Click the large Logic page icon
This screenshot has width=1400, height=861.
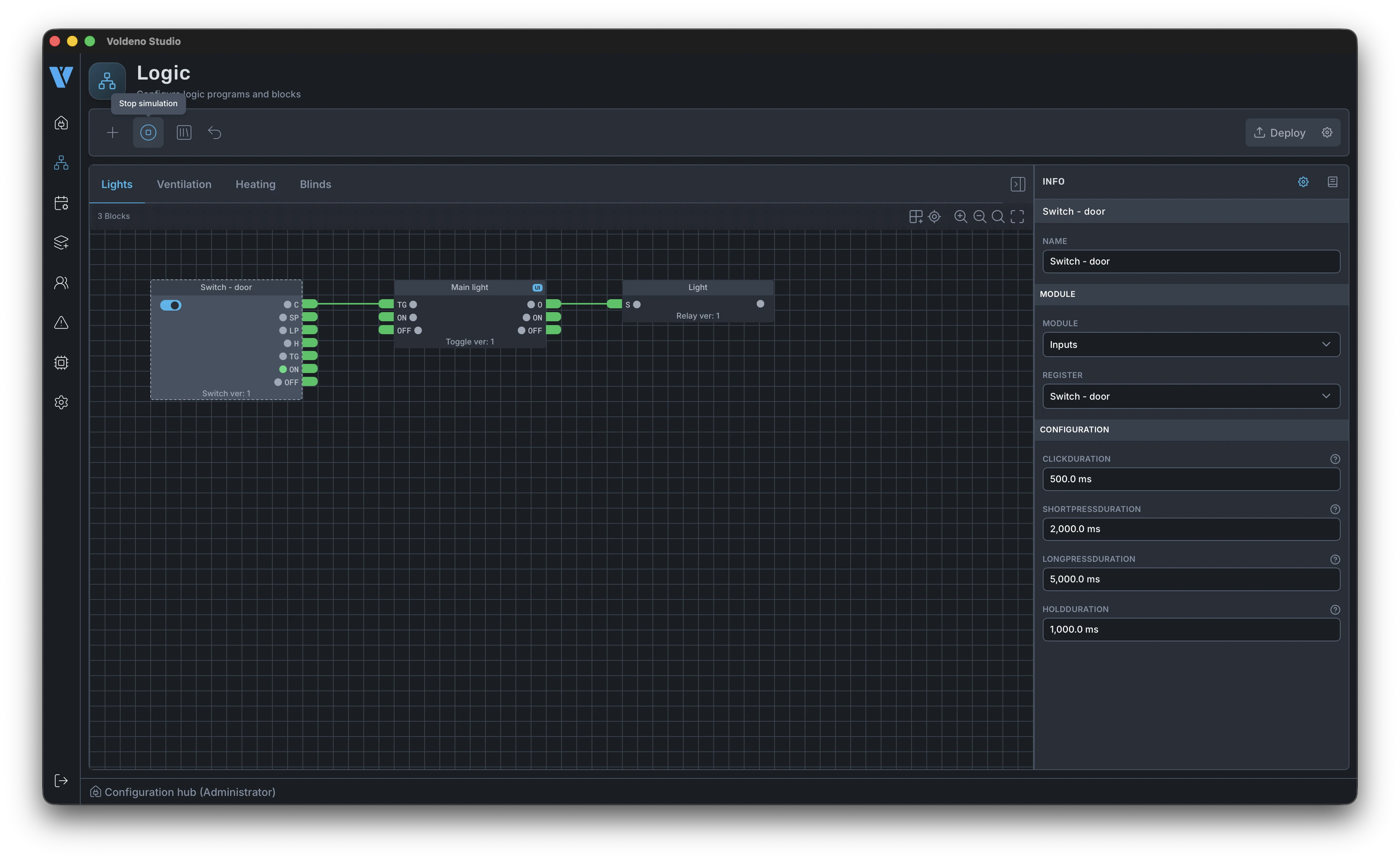pyautogui.click(x=107, y=81)
